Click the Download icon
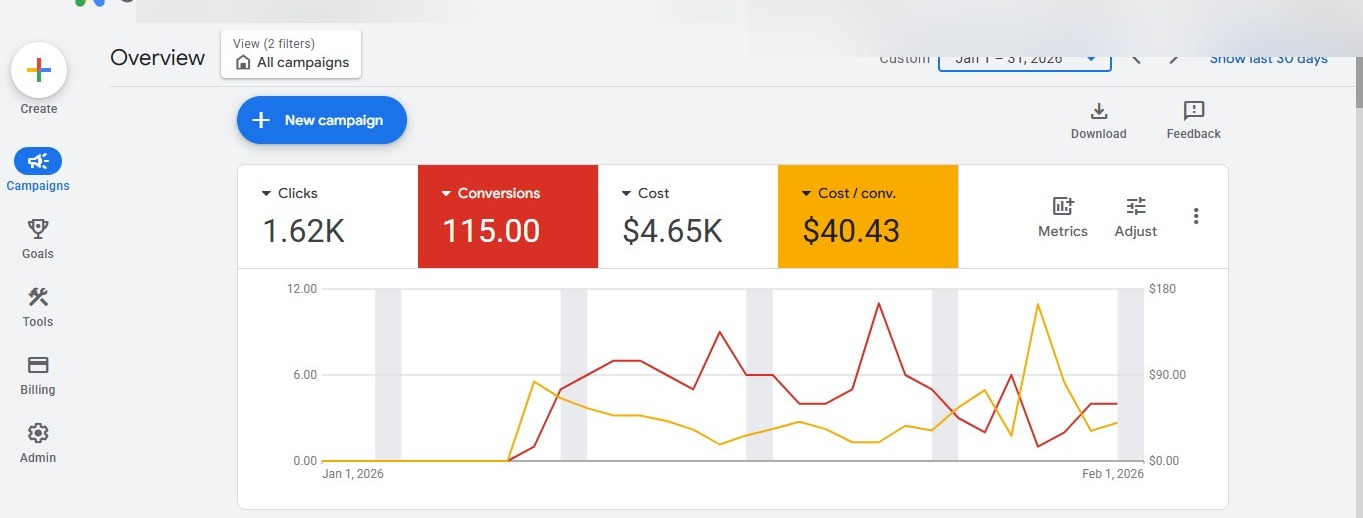Screen dimensions: 1363x518 pos(1098,111)
